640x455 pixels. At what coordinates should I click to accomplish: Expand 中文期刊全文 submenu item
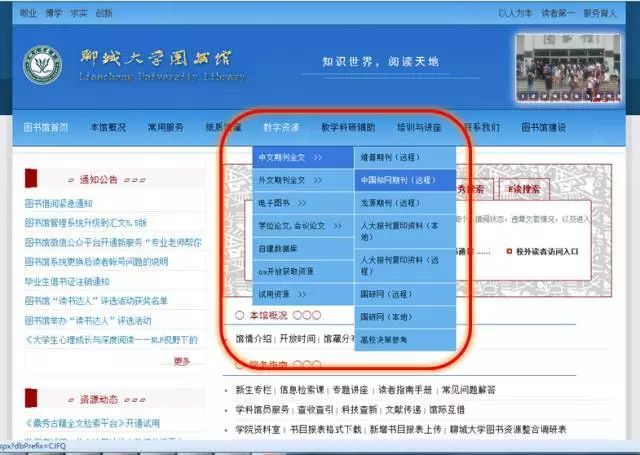(303, 158)
